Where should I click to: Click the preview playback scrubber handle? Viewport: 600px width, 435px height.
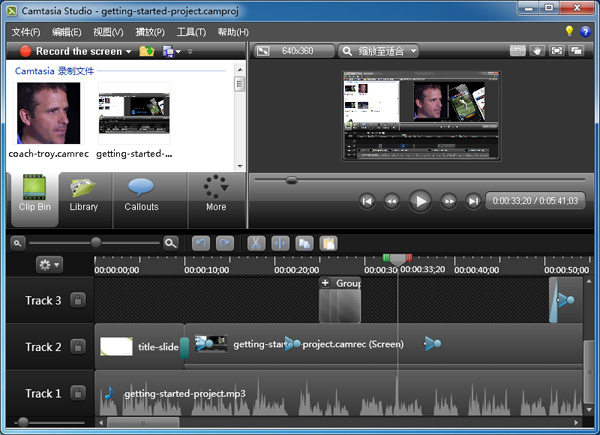pos(292,180)
